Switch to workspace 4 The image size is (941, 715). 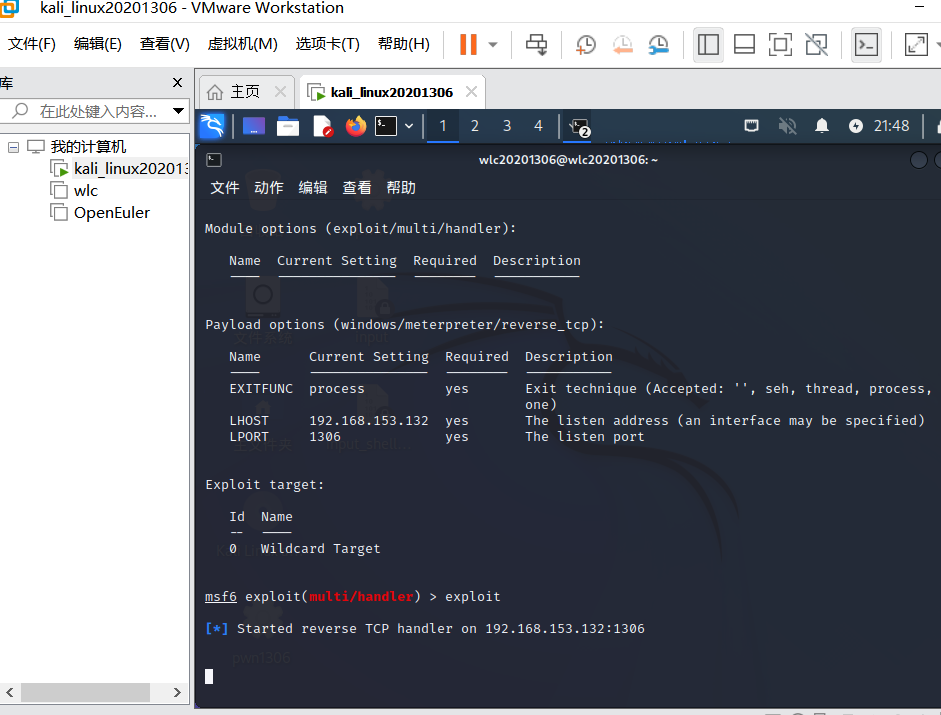(x=538, y=126)
